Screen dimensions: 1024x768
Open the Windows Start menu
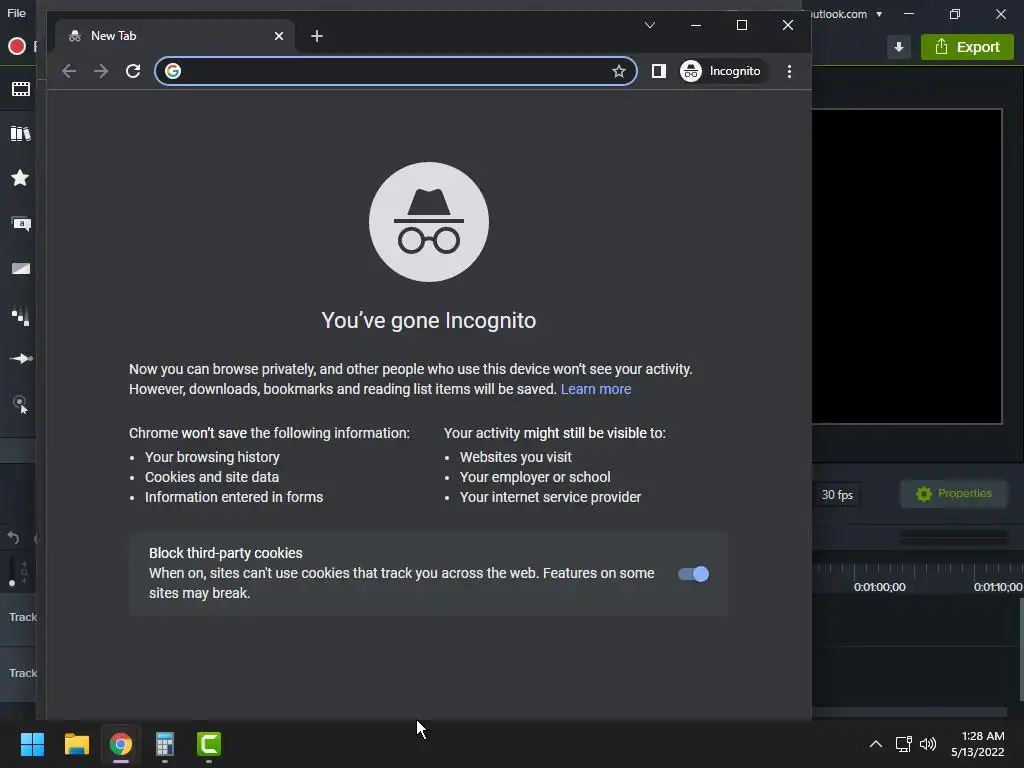click(32, 744)
